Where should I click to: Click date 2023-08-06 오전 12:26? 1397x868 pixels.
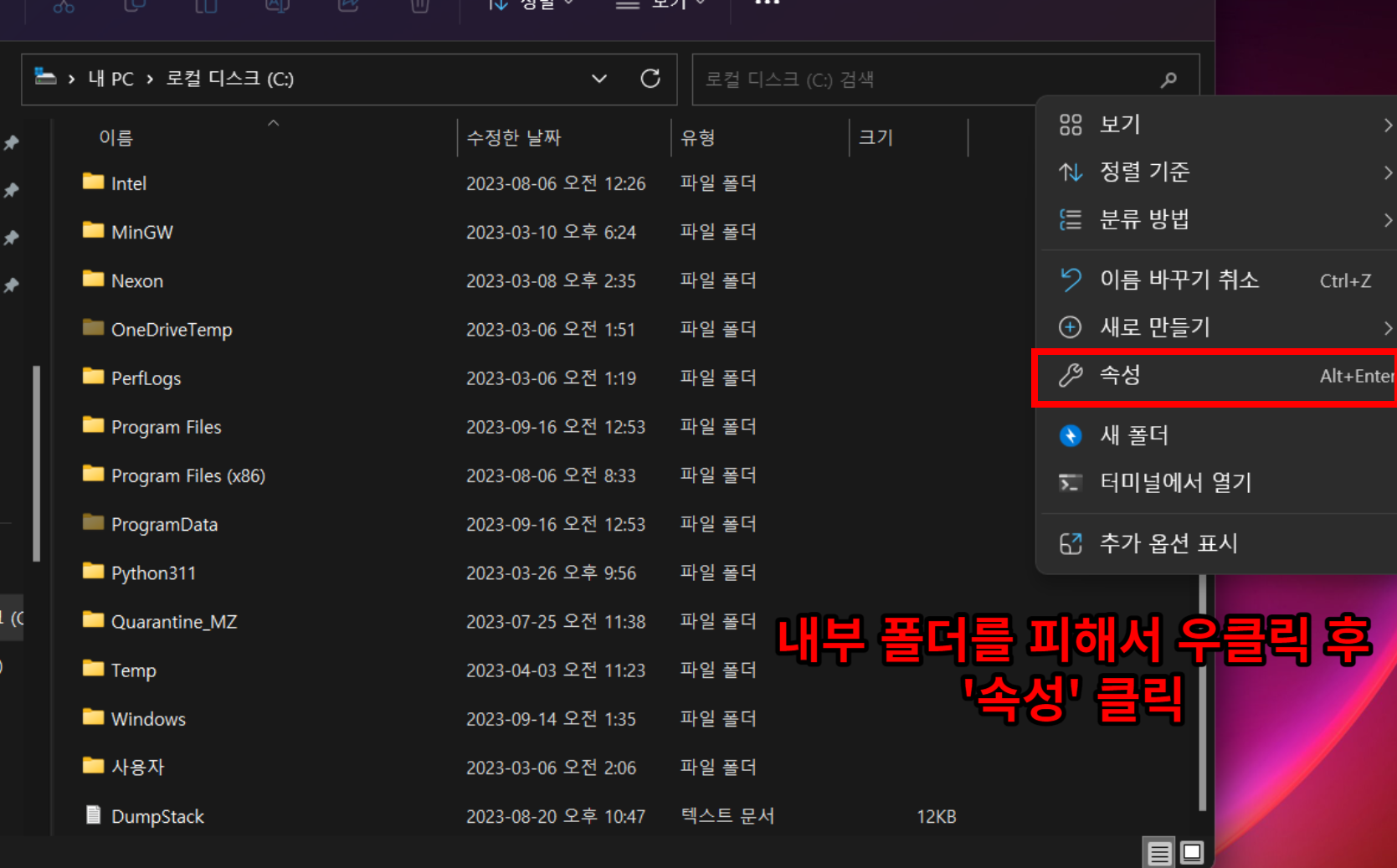pyautogui.click(x=556, y=183)
